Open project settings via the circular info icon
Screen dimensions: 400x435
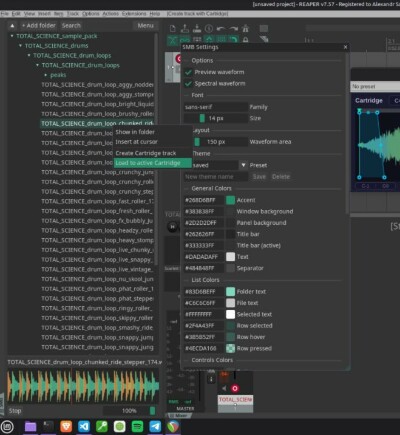209,29
